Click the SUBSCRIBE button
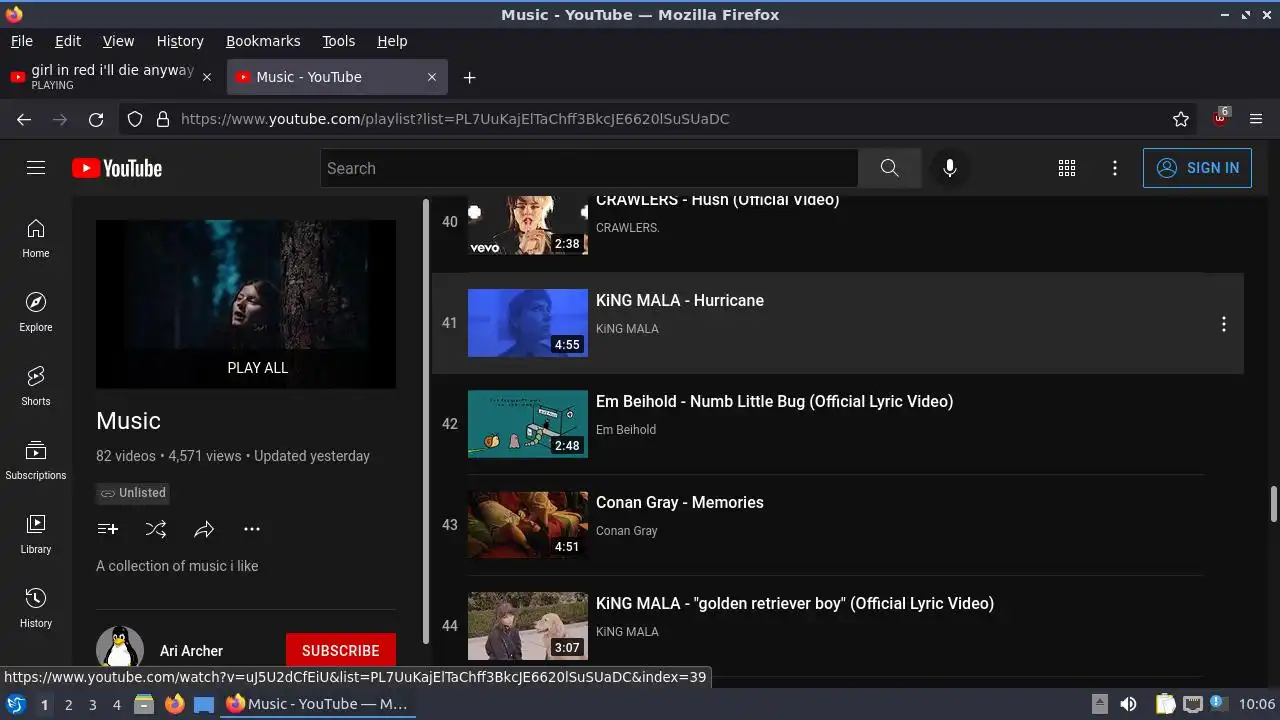 (340, 650)
